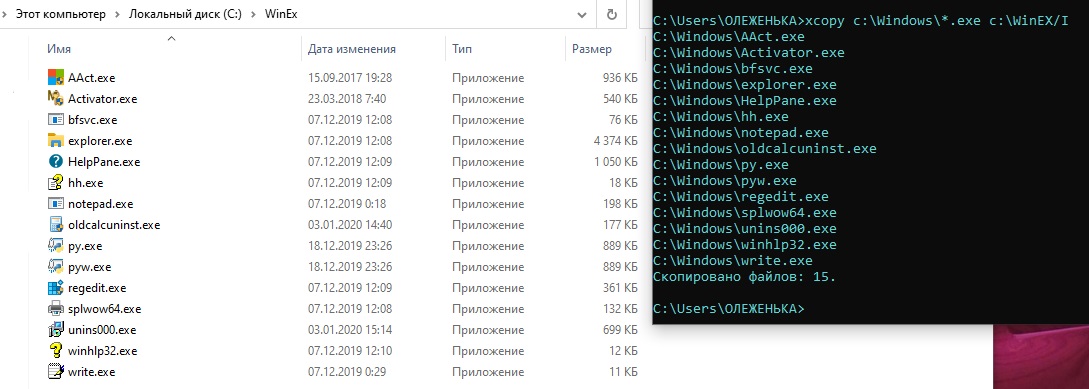Click C:\Windows\oldcalcuninst.exe line in console
The image size is (1089, 389).
click(x=765, y=149)
